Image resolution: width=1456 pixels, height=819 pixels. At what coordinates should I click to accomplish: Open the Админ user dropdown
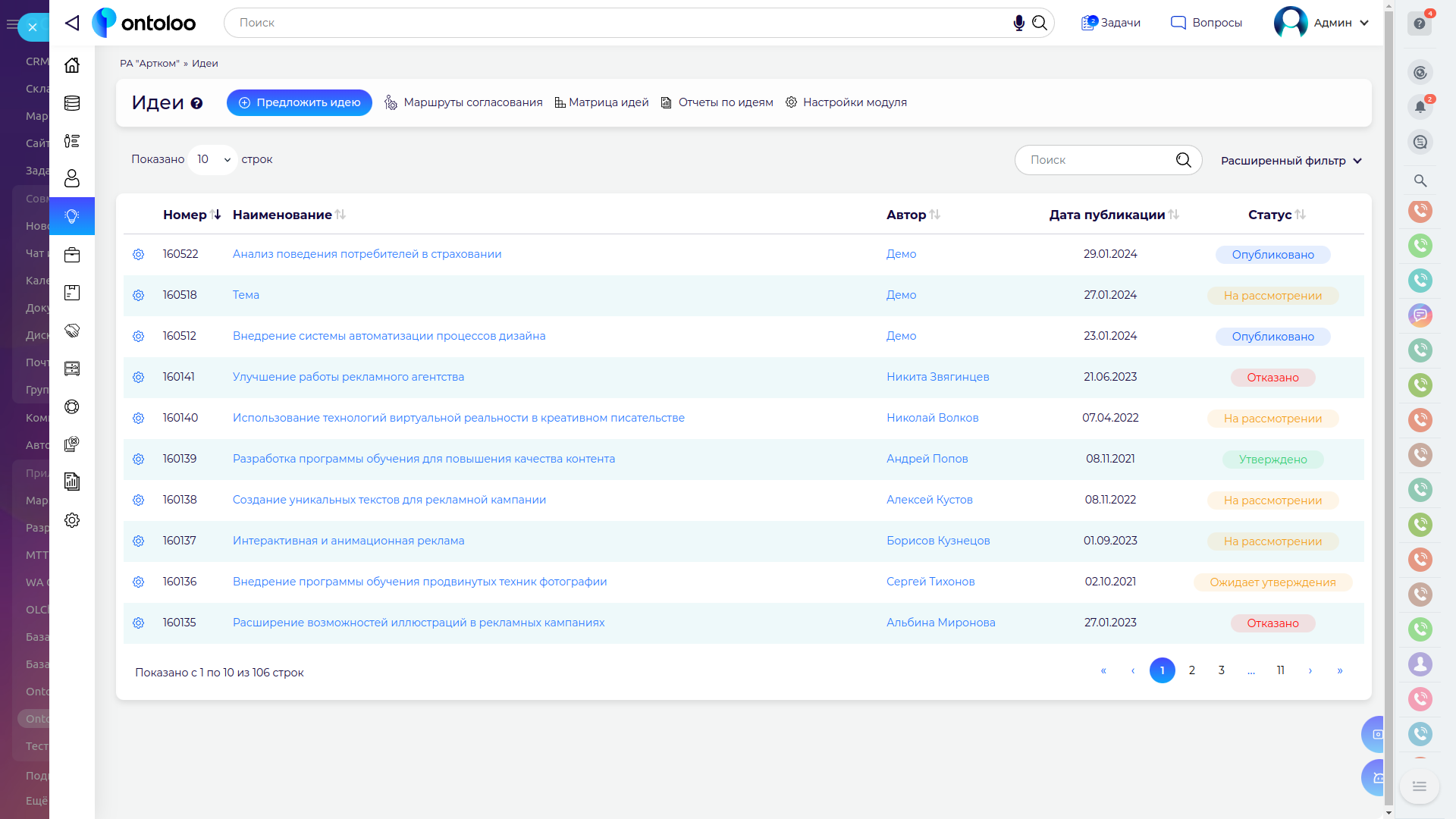pos(1322,23)
